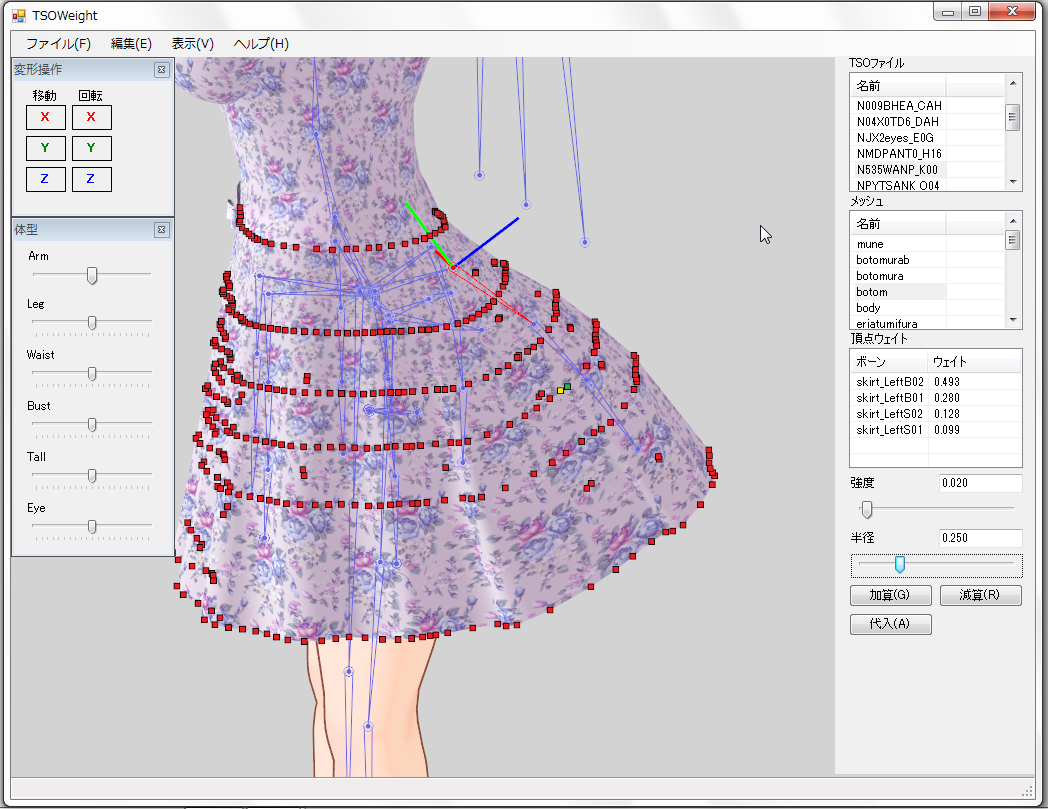Click the Waist slider thumb
The image size is (1048, 809).
coord(92,374)
